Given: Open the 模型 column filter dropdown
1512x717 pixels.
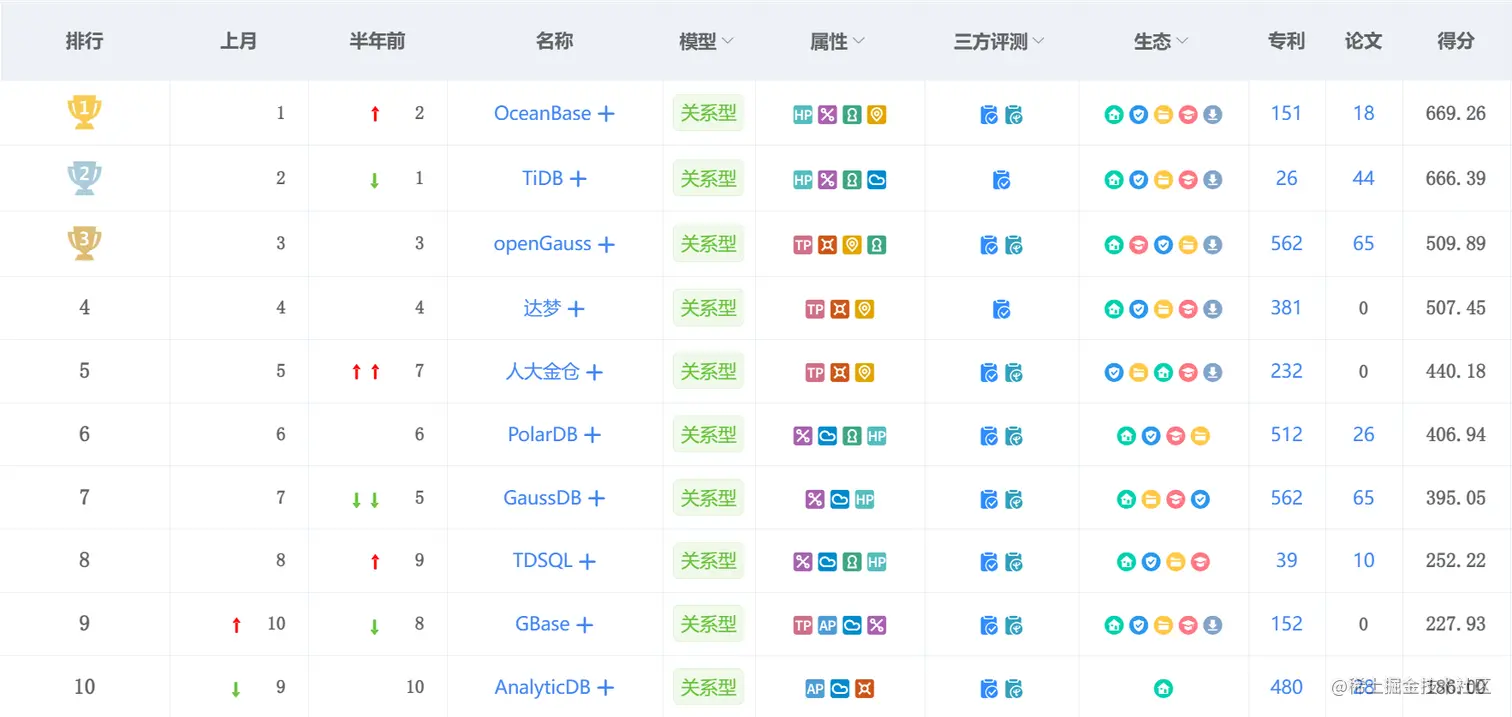Looking at the screenshot, I should pos(728,41).
